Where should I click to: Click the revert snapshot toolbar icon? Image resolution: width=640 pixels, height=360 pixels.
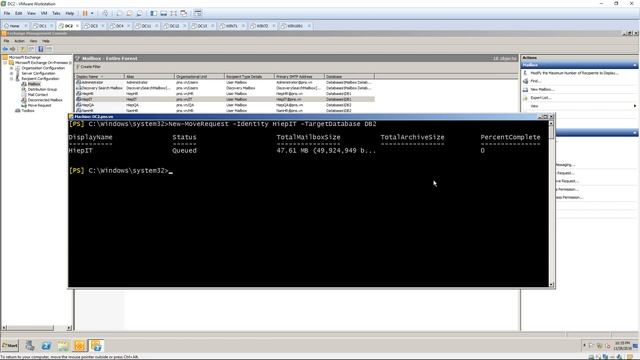[129, 13]
